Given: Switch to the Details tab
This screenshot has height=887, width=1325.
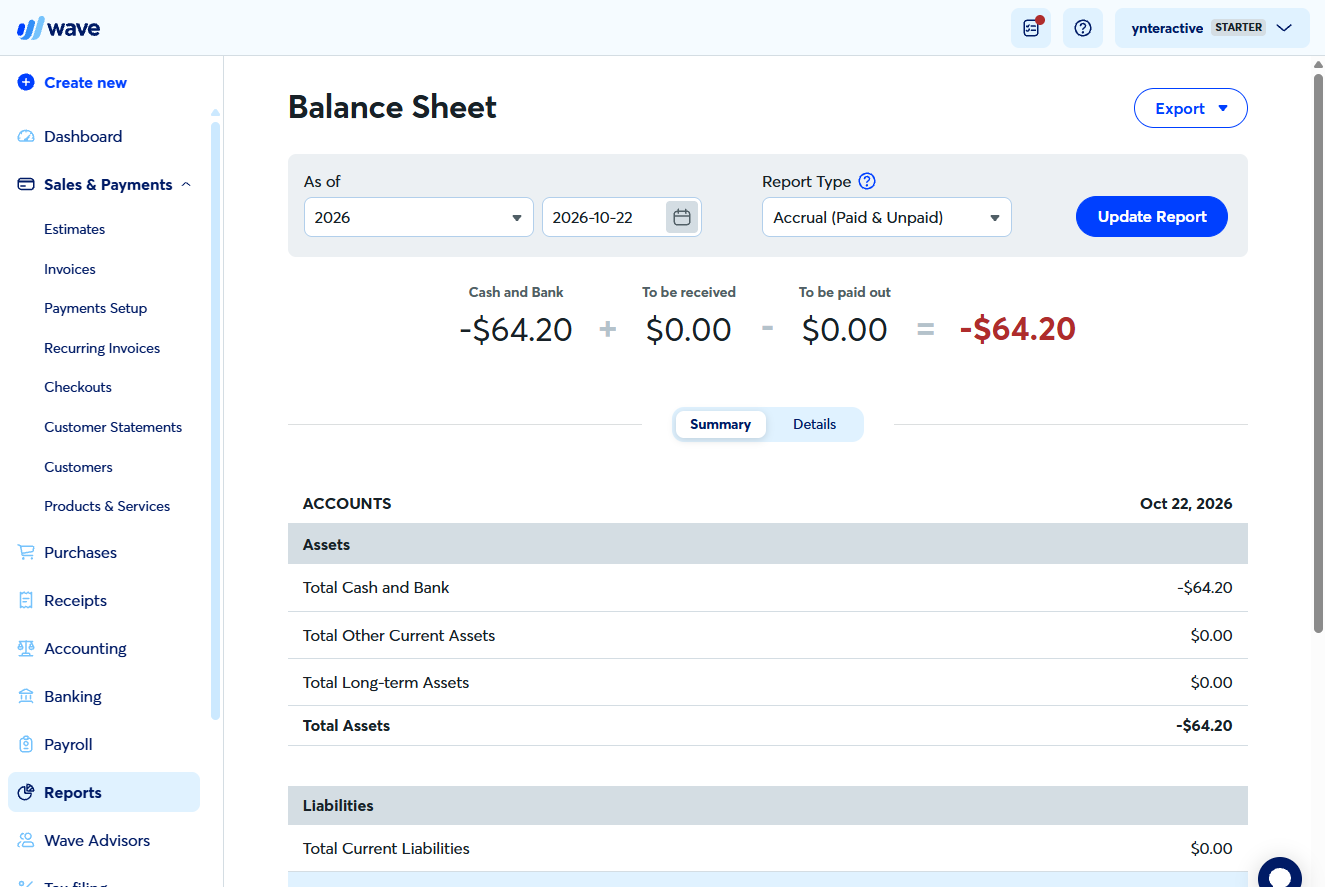Looking at the screenshot, I should click(814, 425).
